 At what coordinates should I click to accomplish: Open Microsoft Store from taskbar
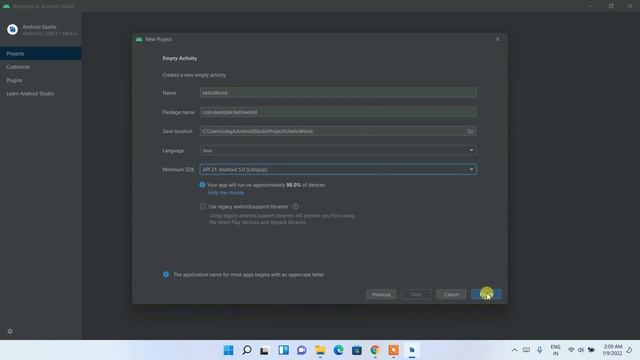[x=357, y=350]
